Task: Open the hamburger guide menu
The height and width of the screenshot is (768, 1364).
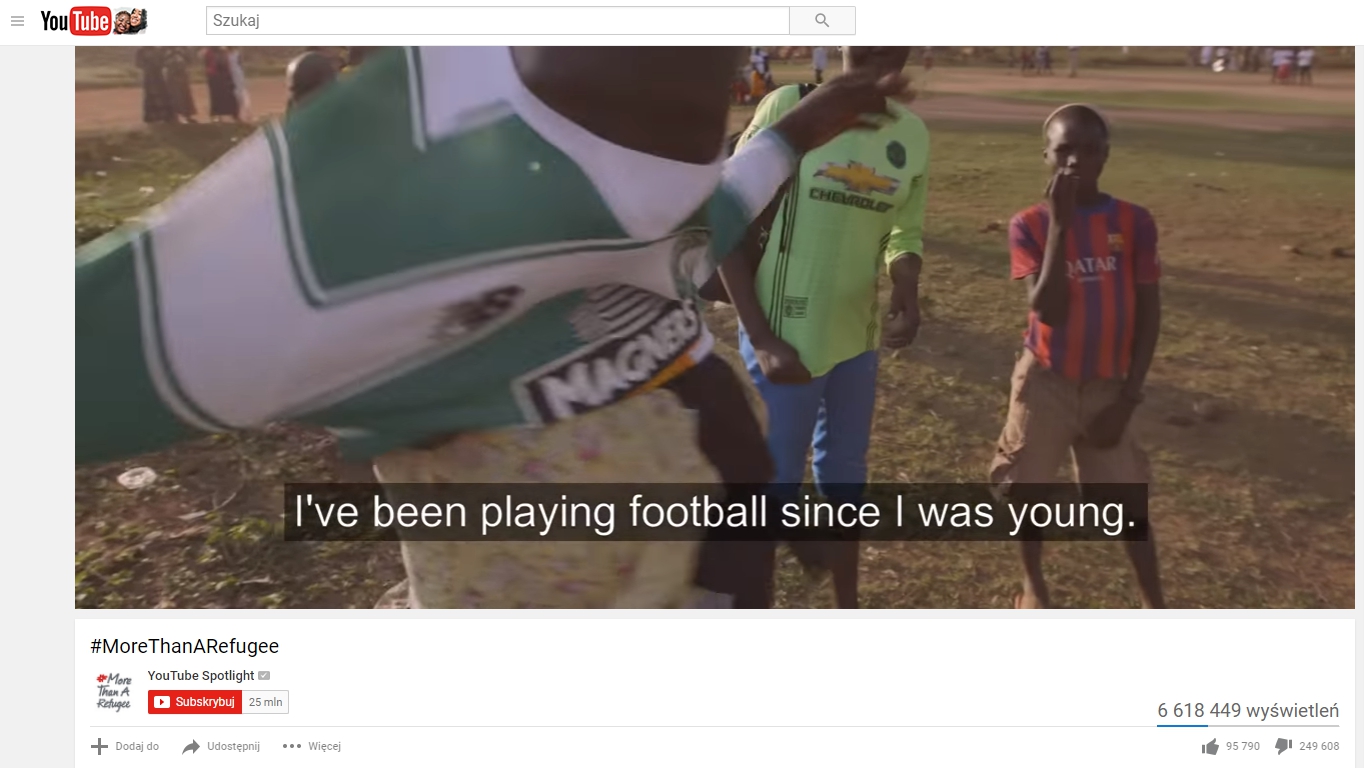Action: (17, 21)
